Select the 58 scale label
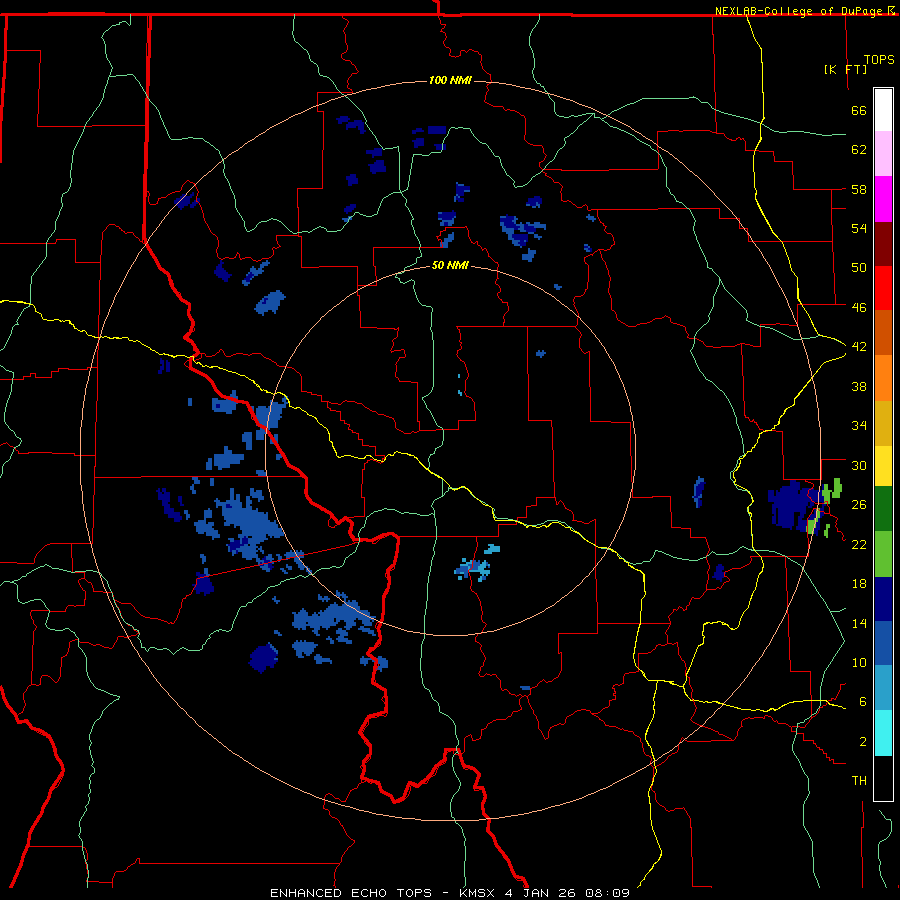900x900 pixels. [859, 189]
